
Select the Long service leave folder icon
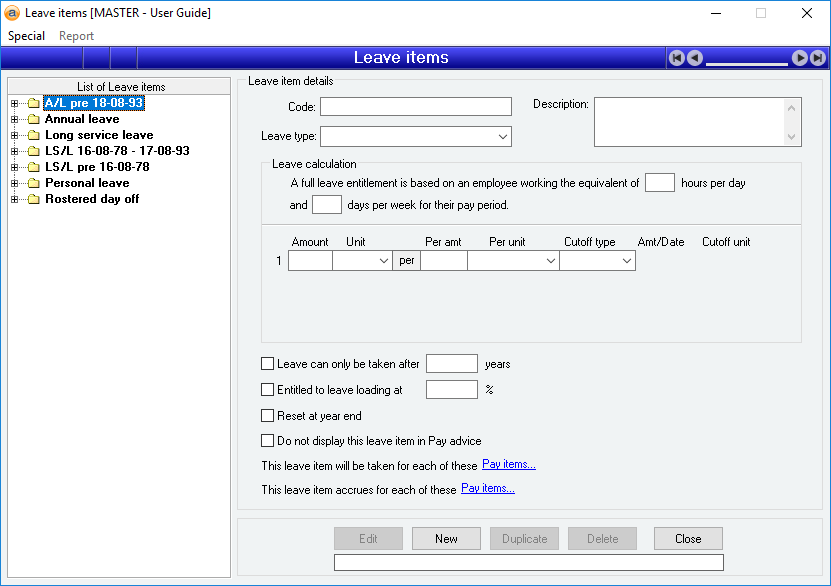point(33,135)
